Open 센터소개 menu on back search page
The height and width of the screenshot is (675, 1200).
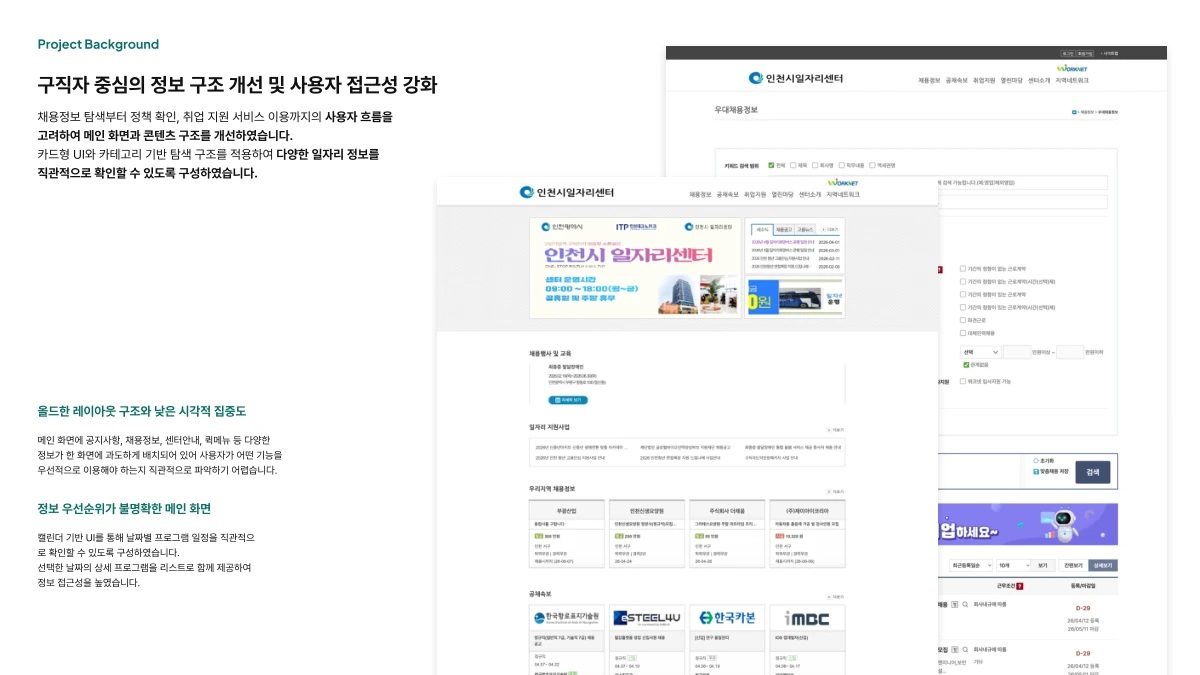point(1039,80)
